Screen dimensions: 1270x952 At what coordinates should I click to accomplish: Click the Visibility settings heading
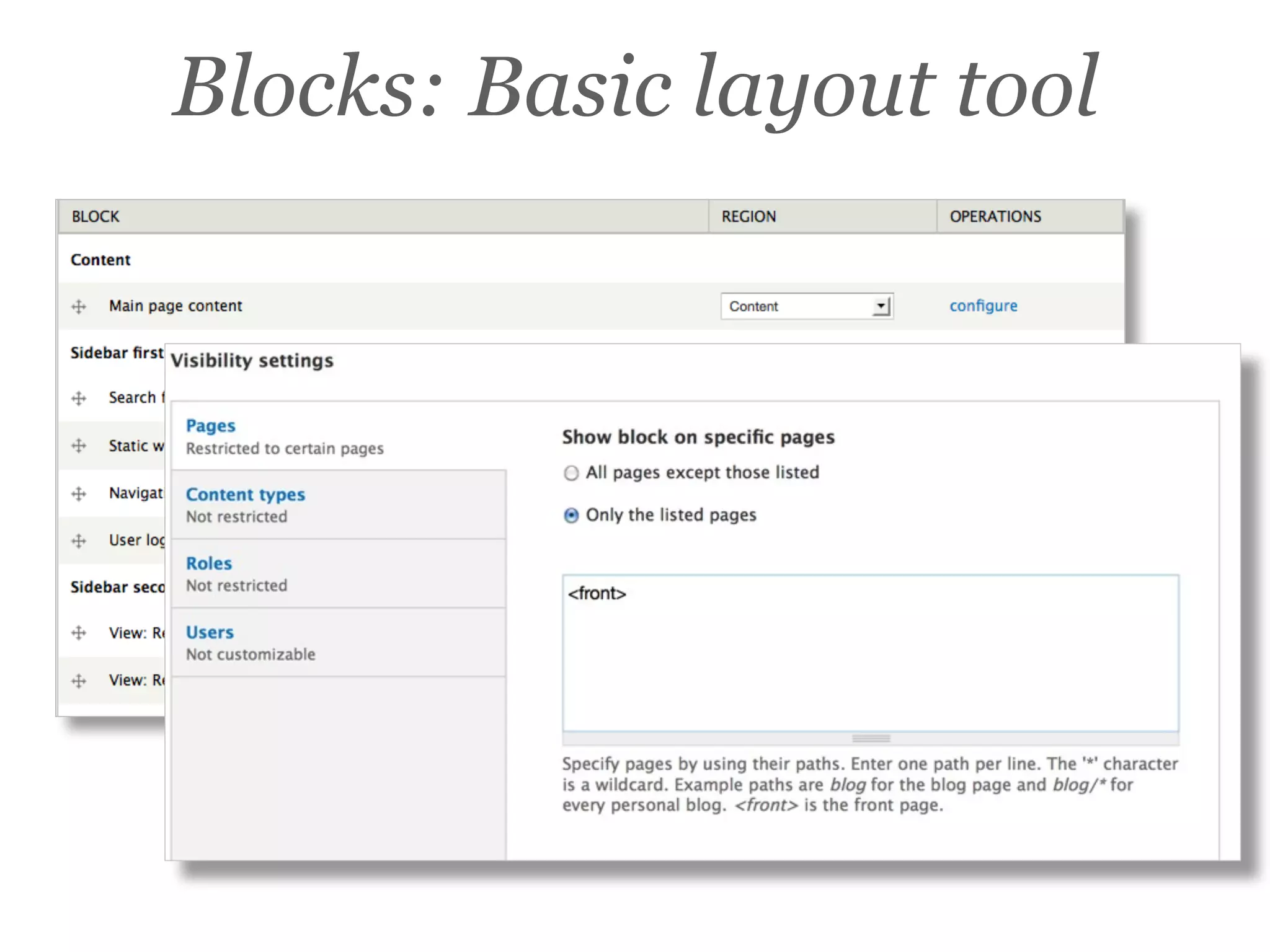point(252,361)
